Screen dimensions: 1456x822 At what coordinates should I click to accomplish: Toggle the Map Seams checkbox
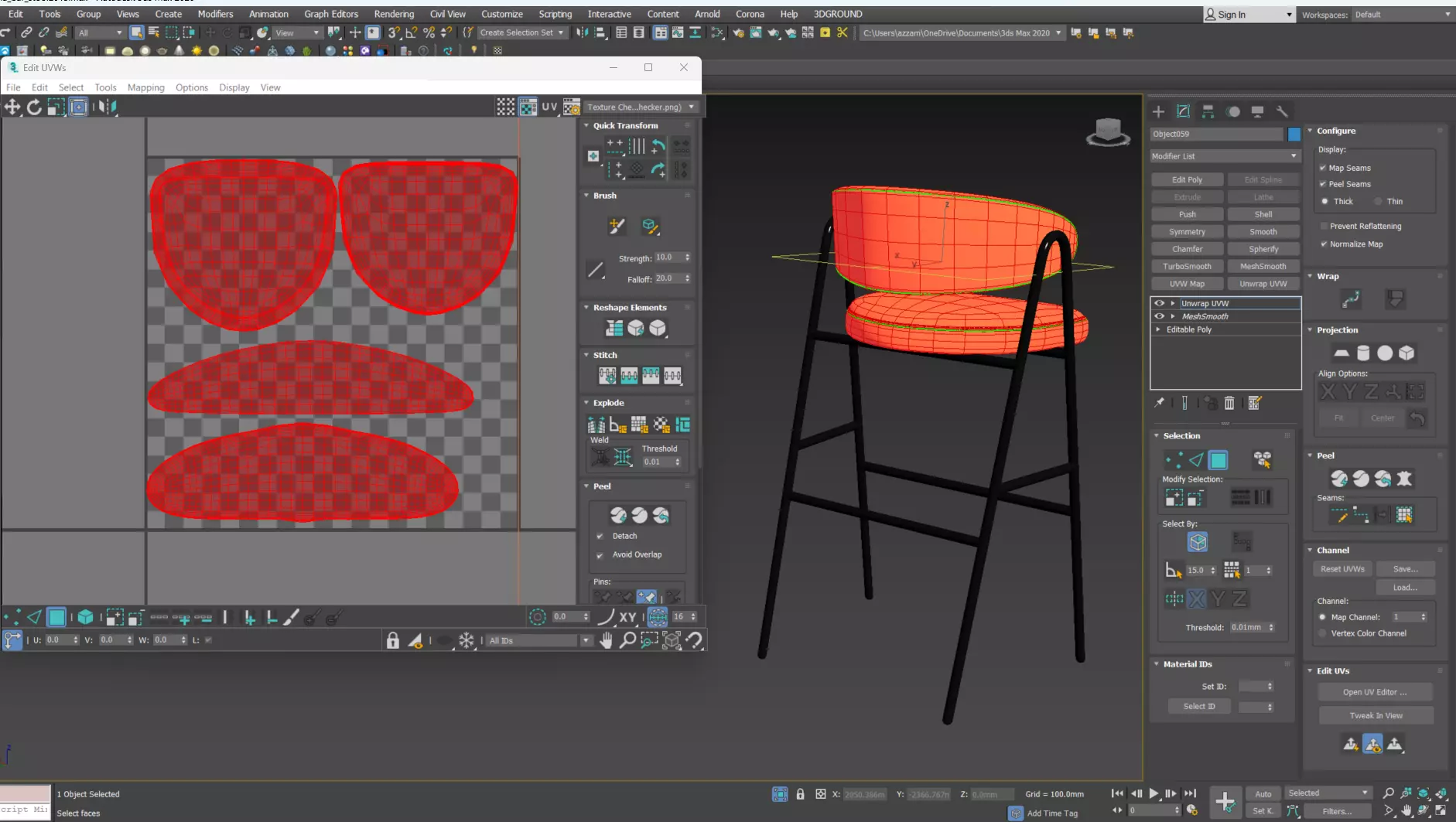click(x=1323, y=168)
